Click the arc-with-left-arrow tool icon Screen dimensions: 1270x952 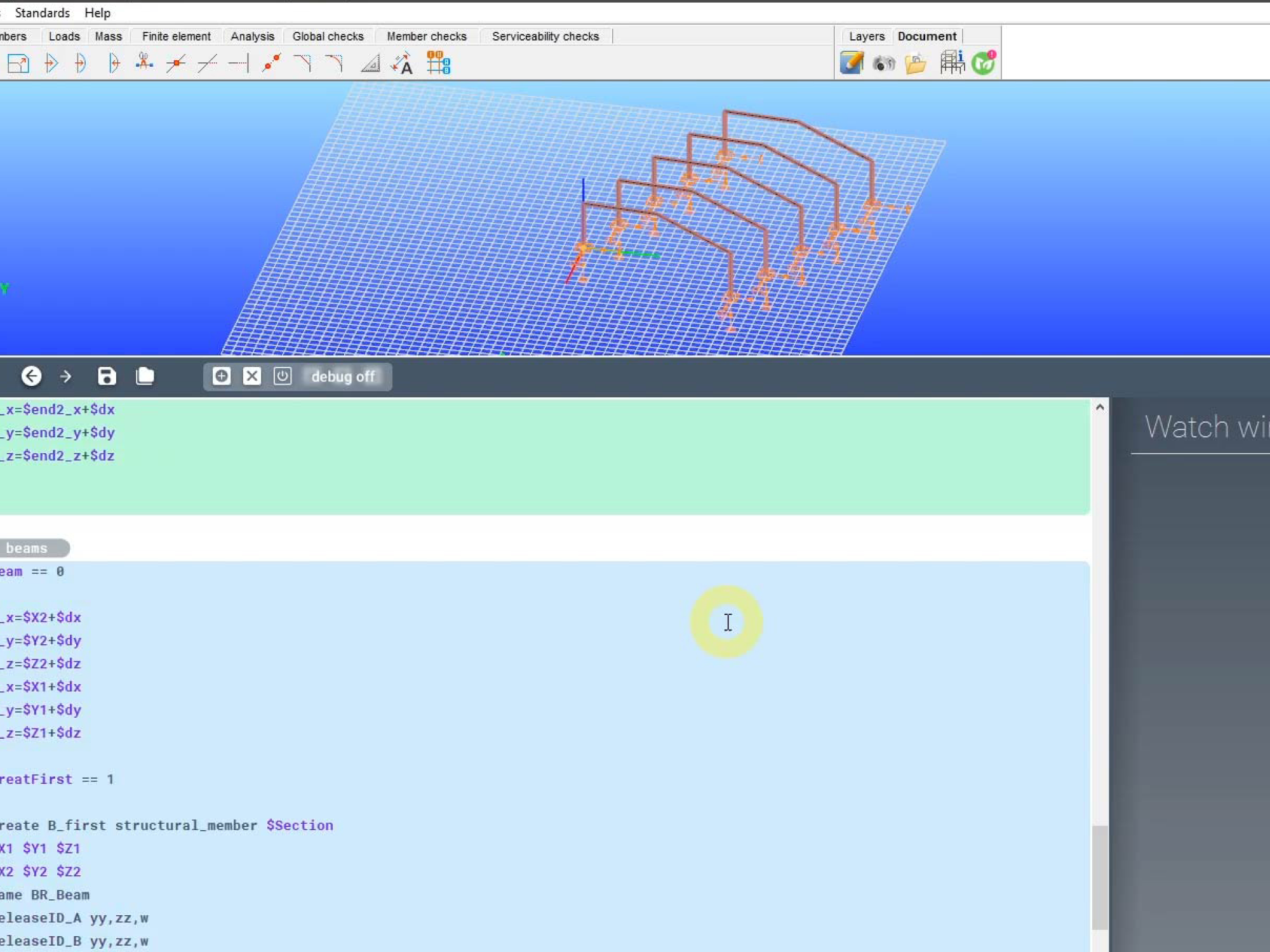[114, 63]
